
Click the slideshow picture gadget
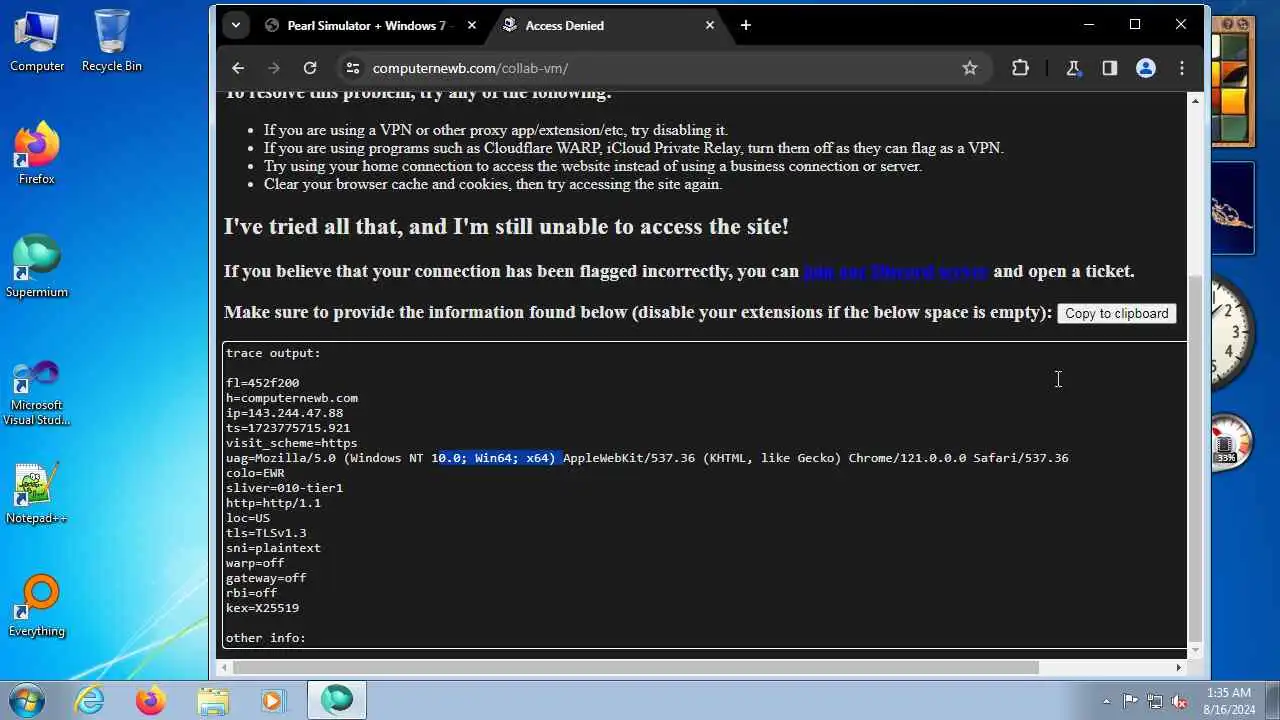(x=1233, y=210)
